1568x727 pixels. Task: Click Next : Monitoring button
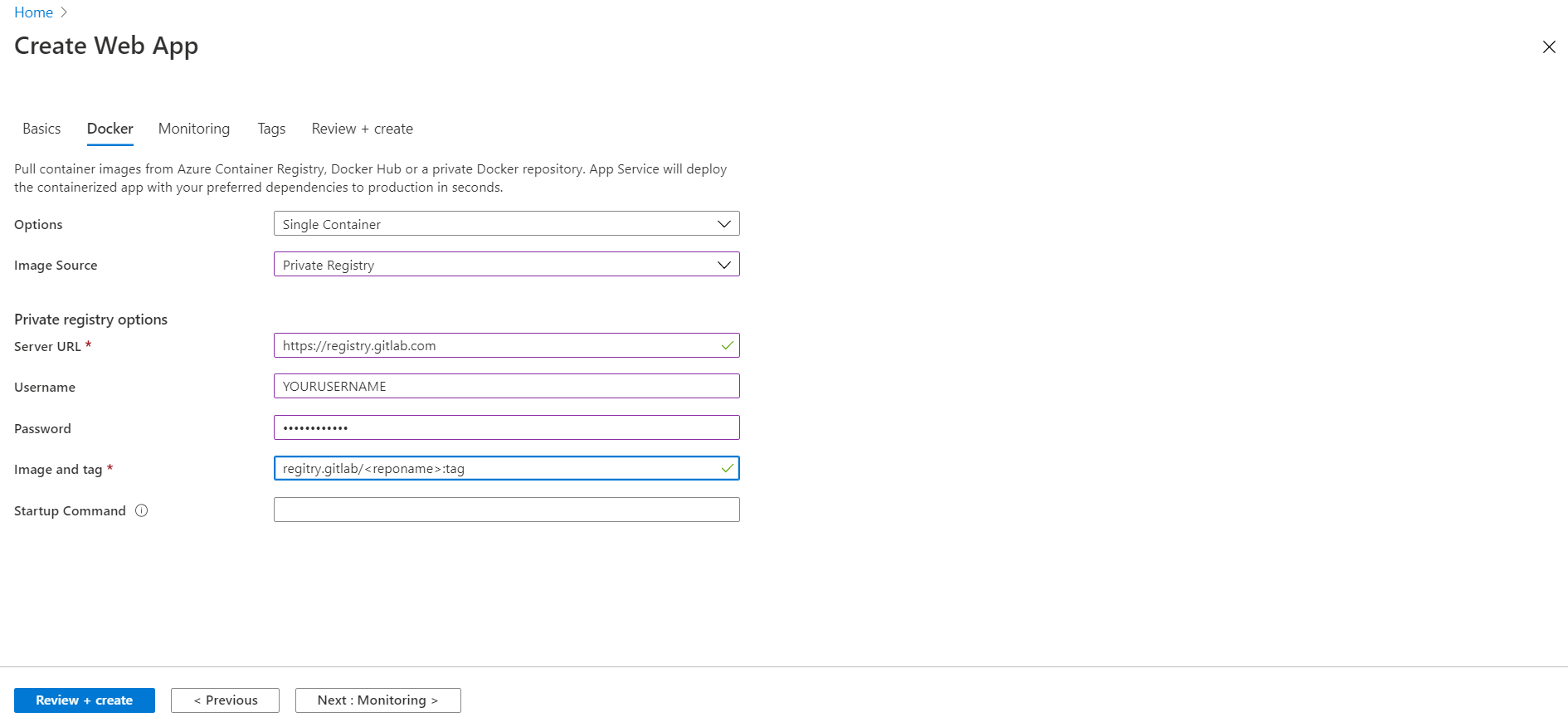point(378,700)
